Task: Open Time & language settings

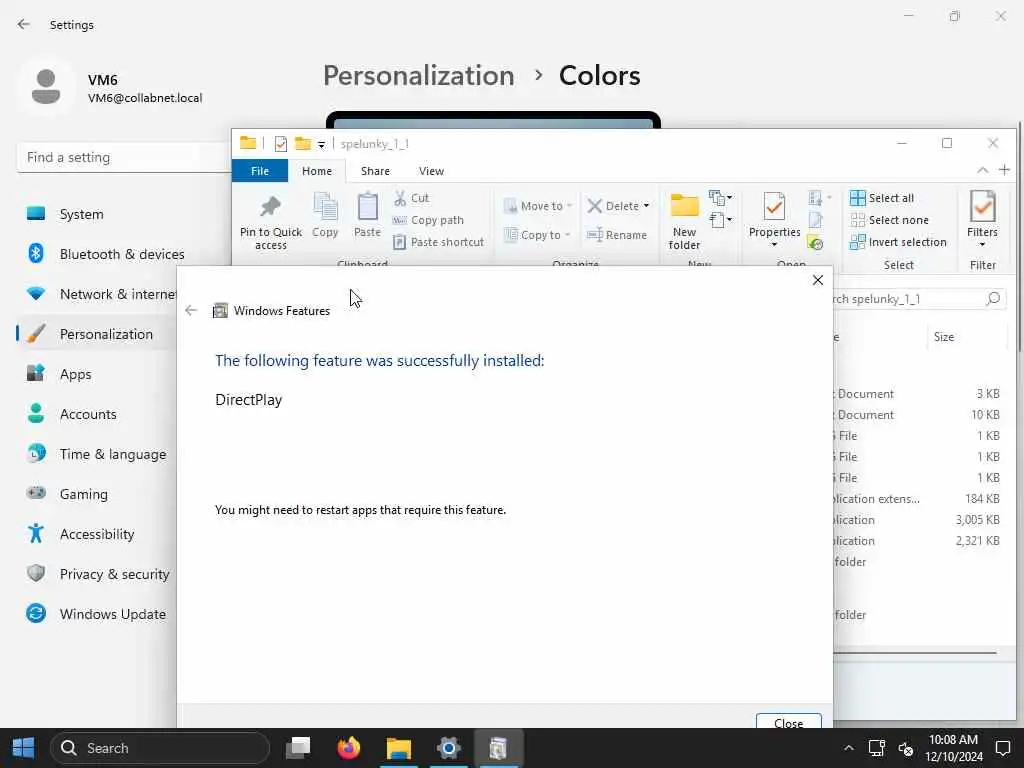Action: pyautogui.click(x=98, y=454)
